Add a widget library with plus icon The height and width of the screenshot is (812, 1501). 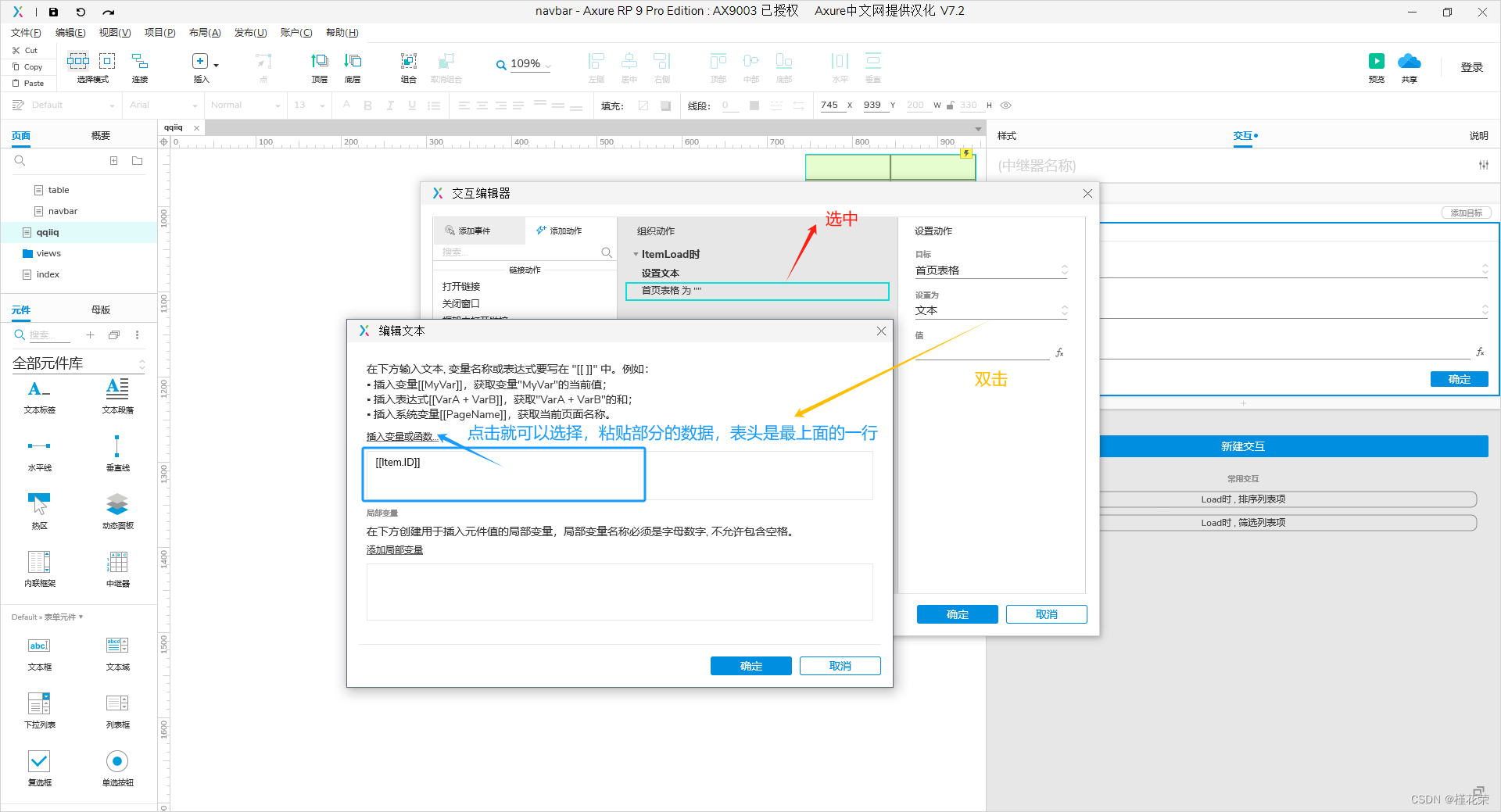(x=91, y=335)
